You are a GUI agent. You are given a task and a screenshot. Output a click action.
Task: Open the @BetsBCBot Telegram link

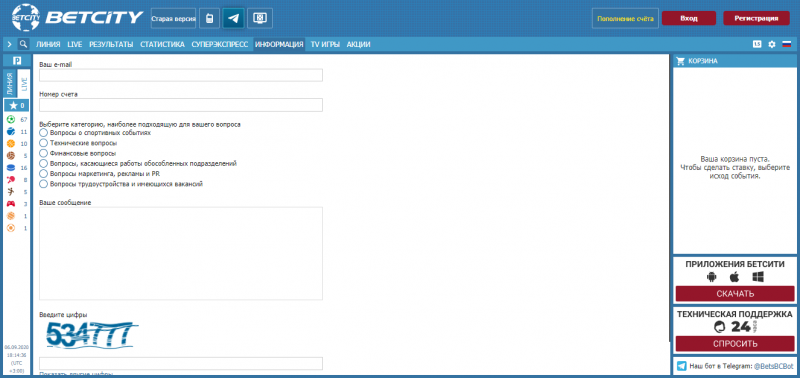tap(774, 366)
